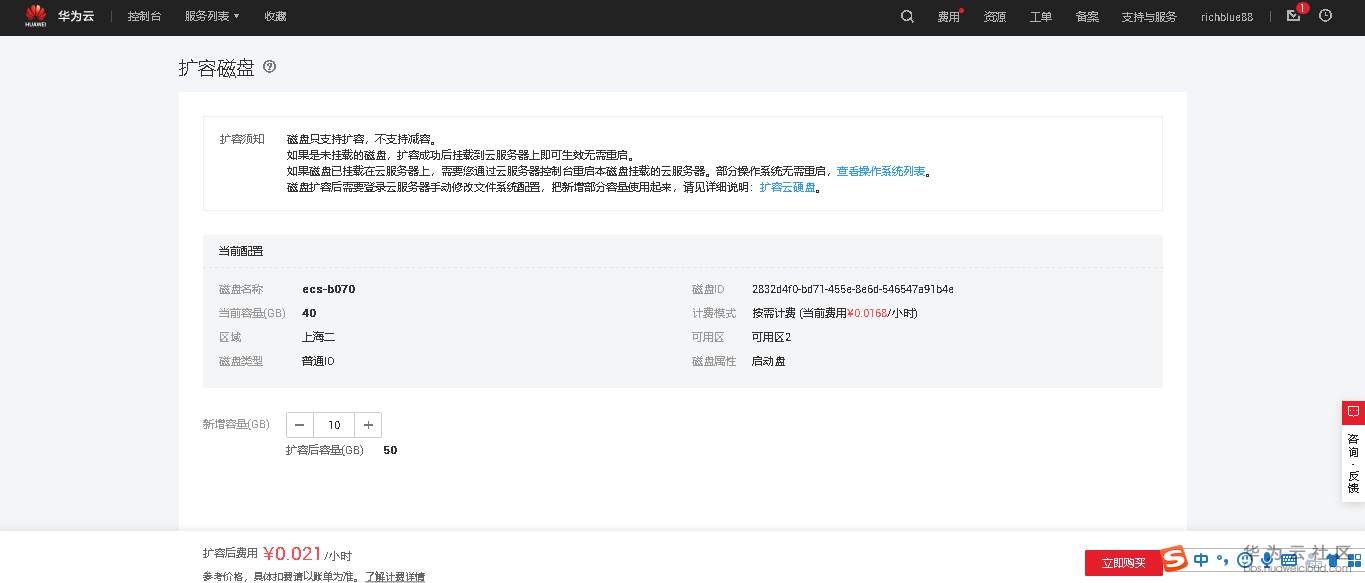Open the richblue88 account menu

[1227, 17]
